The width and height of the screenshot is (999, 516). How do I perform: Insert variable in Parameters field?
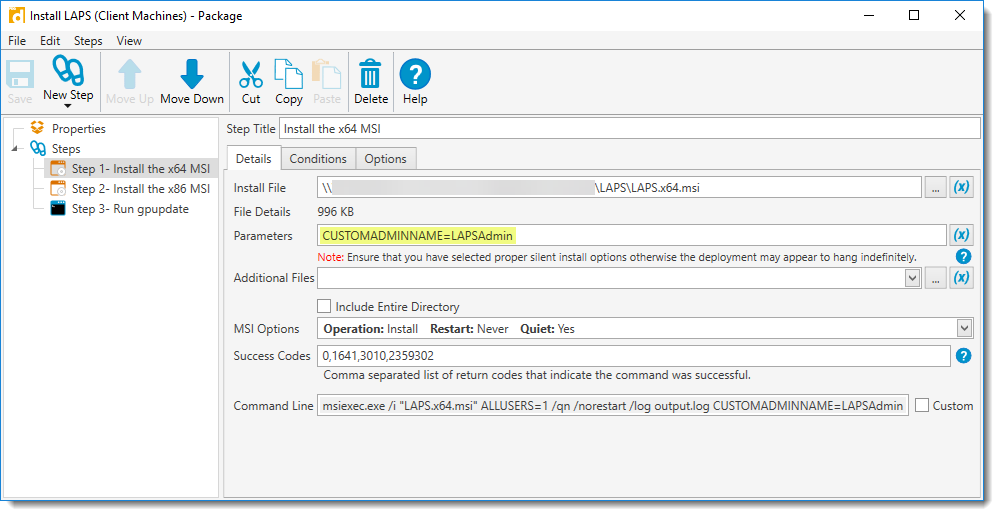pos(961,235)
